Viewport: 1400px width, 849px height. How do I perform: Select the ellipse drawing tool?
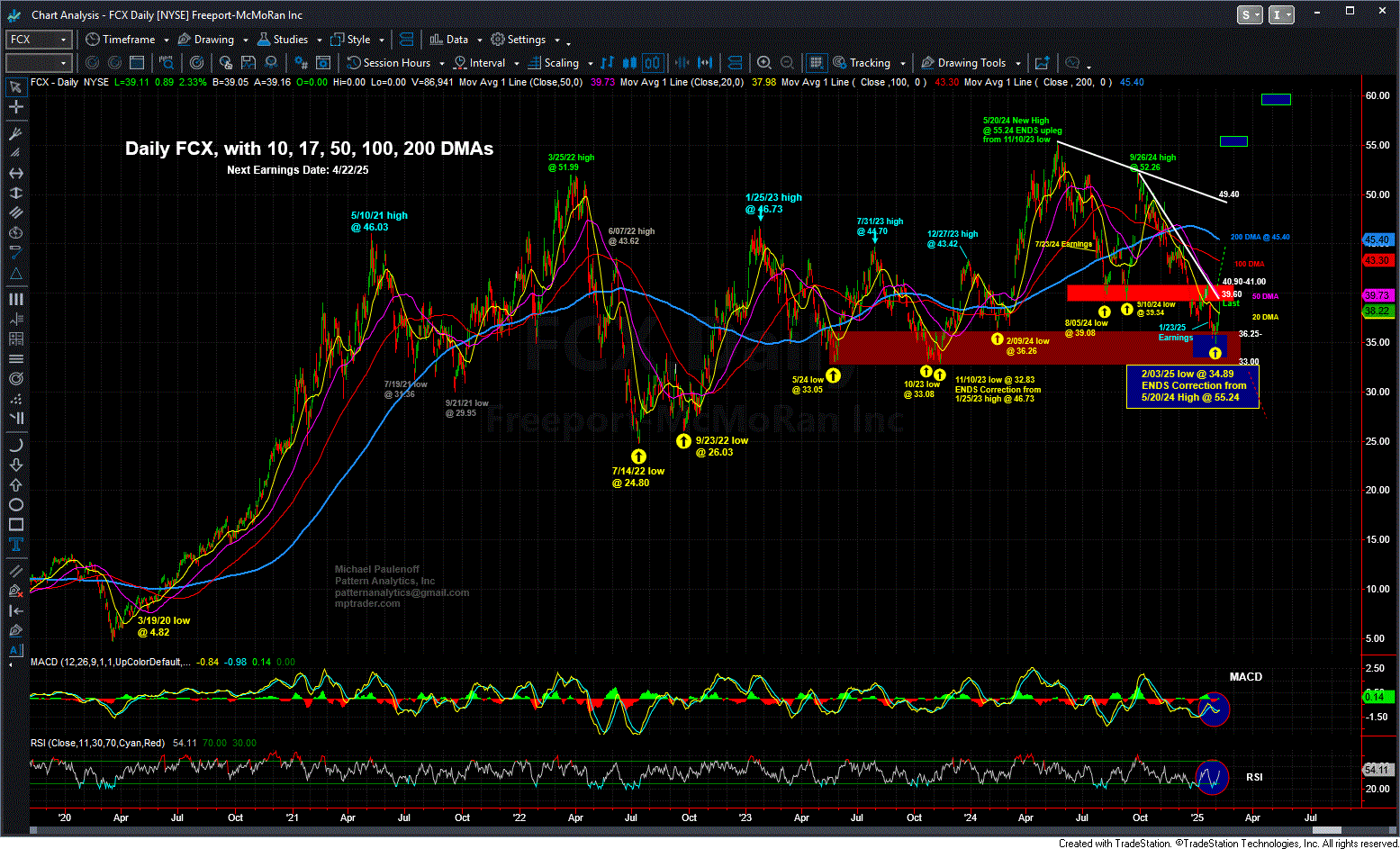pos(15,504)
